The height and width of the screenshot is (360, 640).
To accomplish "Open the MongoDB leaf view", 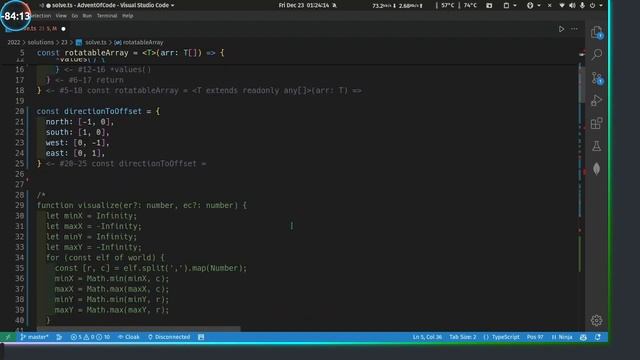I will click(596, 169).
